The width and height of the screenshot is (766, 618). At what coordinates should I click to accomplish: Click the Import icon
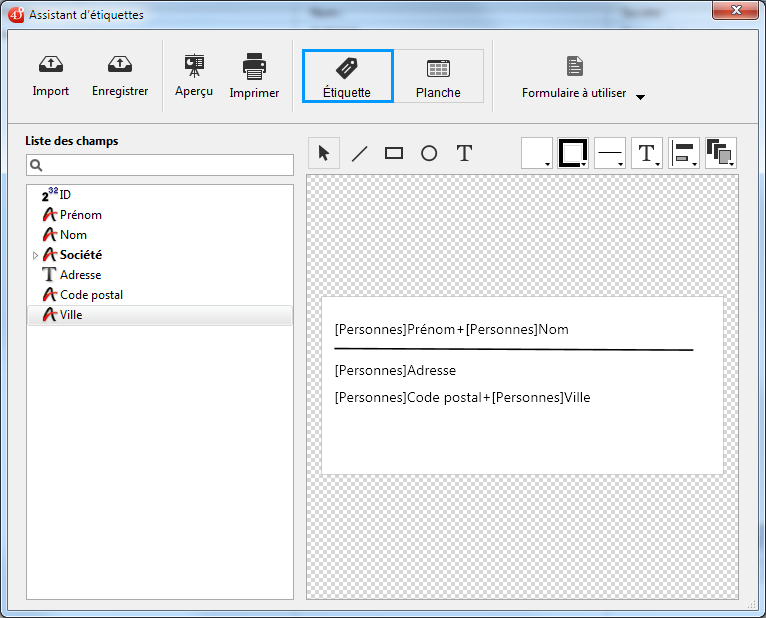(x=51, y=66)
